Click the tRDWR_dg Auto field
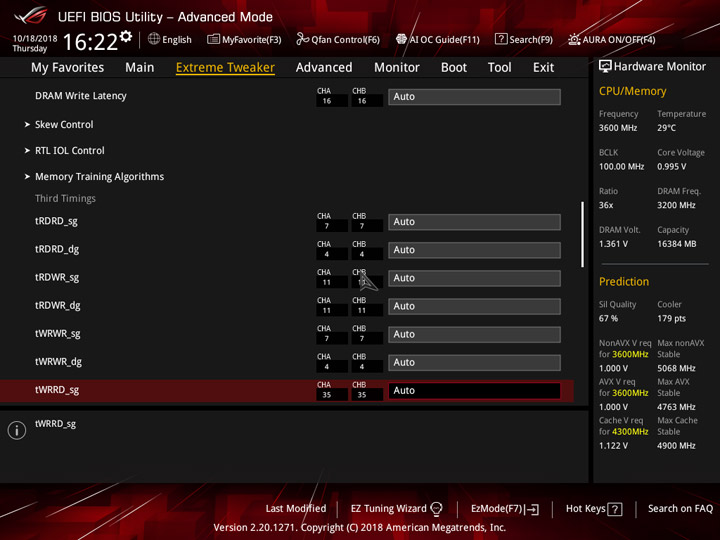 tap(474, 306)
